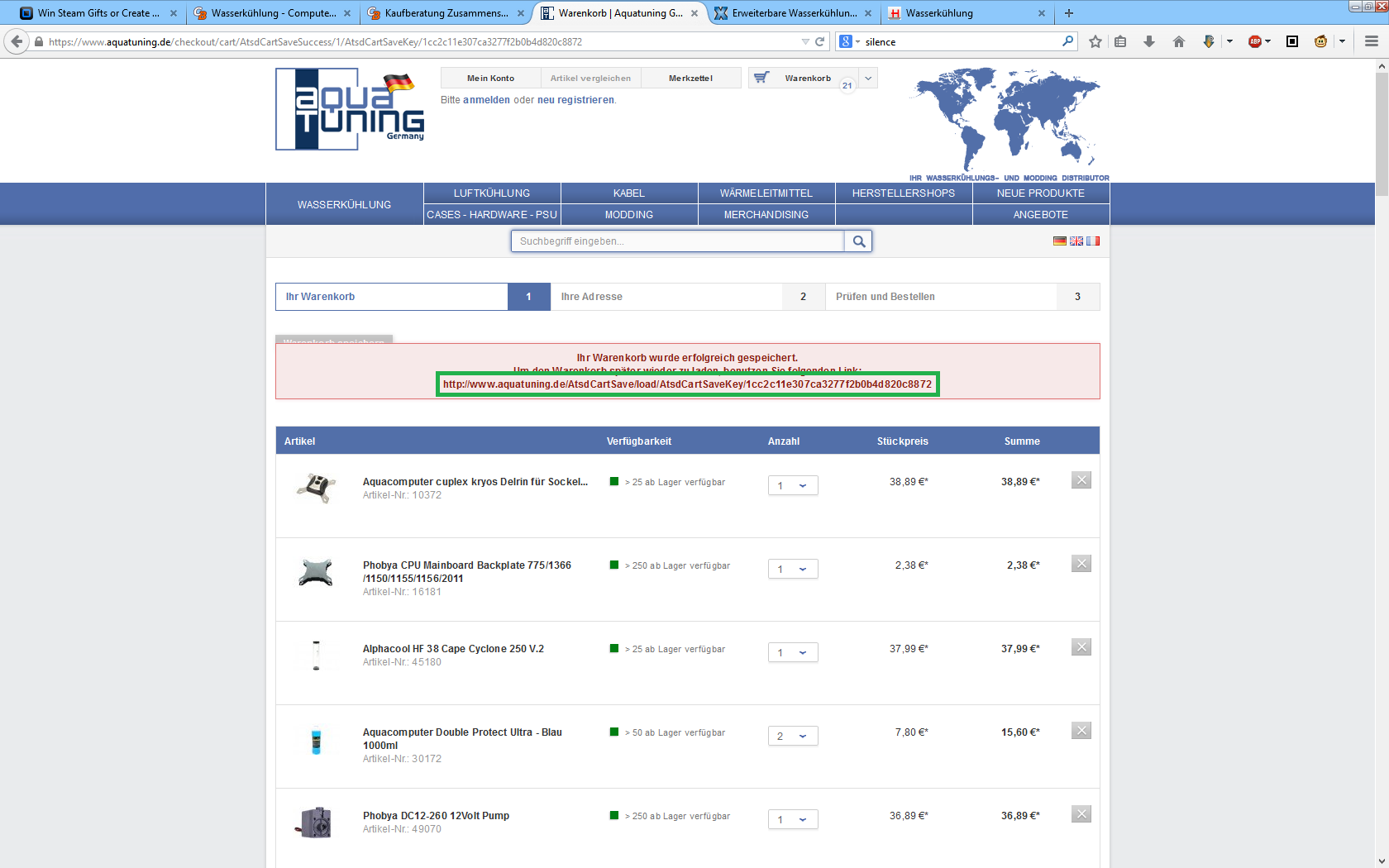Open the downloads arrow icon
The image size is (1389, 868).
point(1149,41)
